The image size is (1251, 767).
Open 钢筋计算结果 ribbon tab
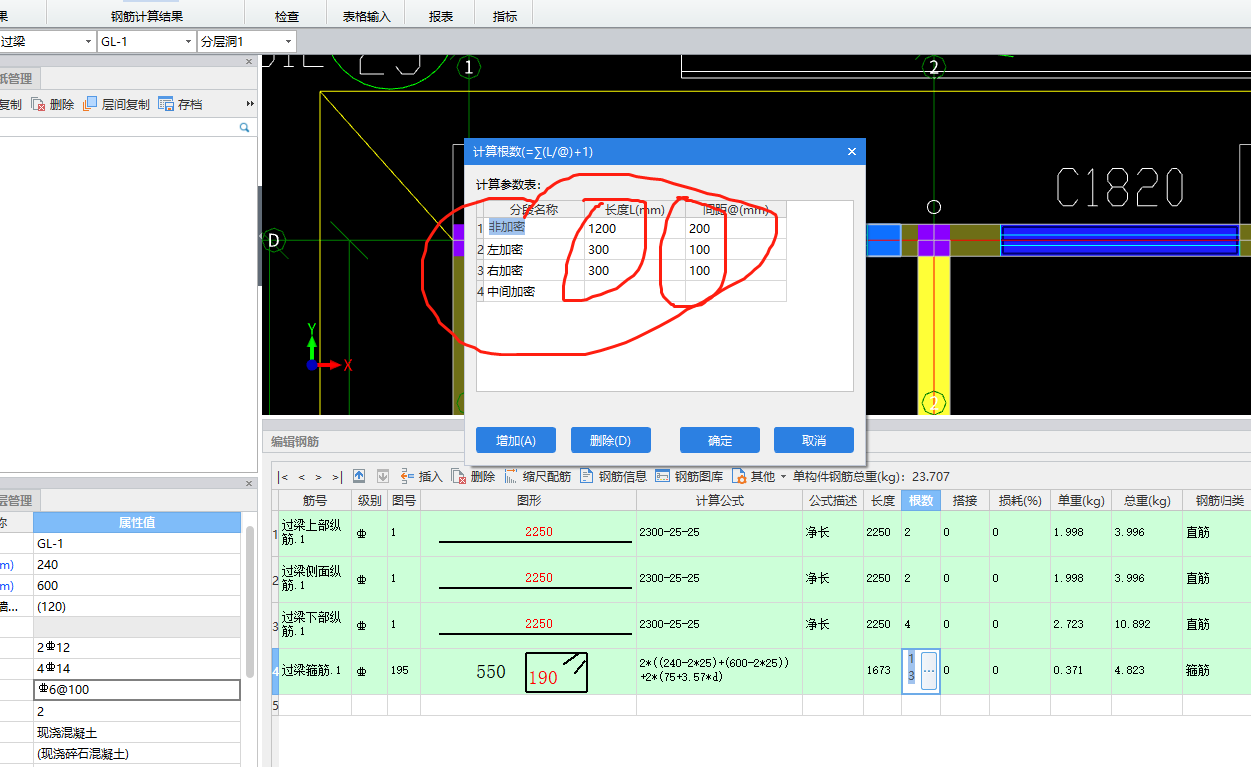(147, 16)
